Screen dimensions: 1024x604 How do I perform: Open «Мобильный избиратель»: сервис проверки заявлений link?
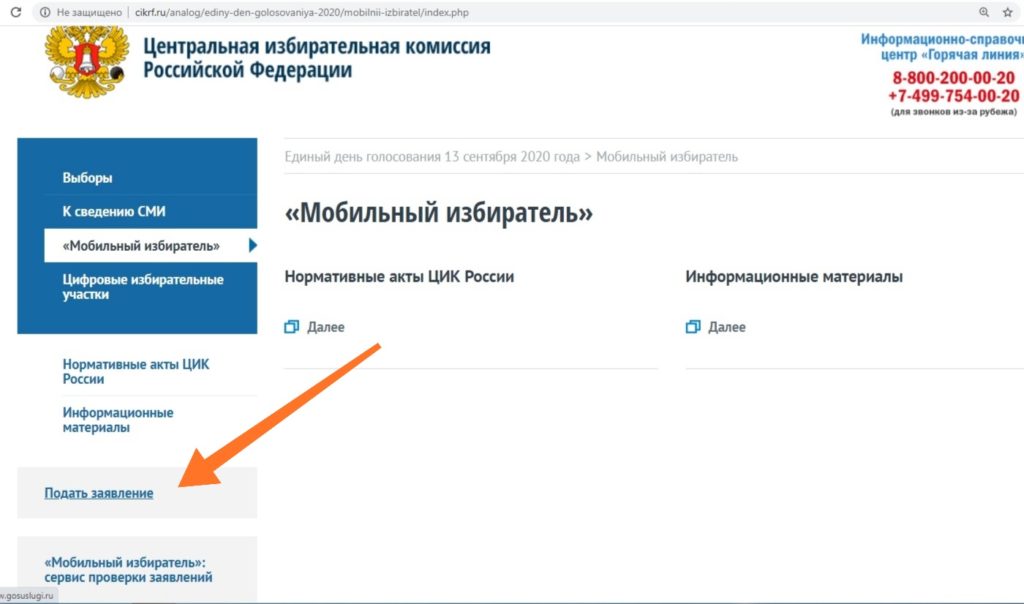(x=126, y=570)
